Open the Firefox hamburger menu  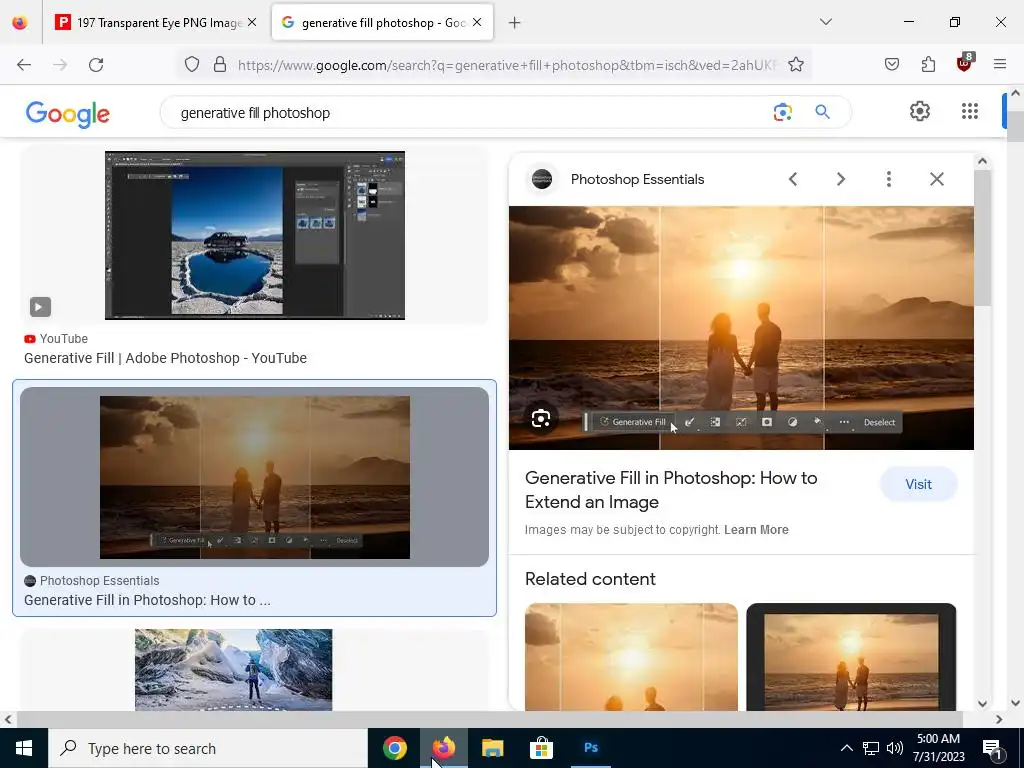click(1000, 65)
